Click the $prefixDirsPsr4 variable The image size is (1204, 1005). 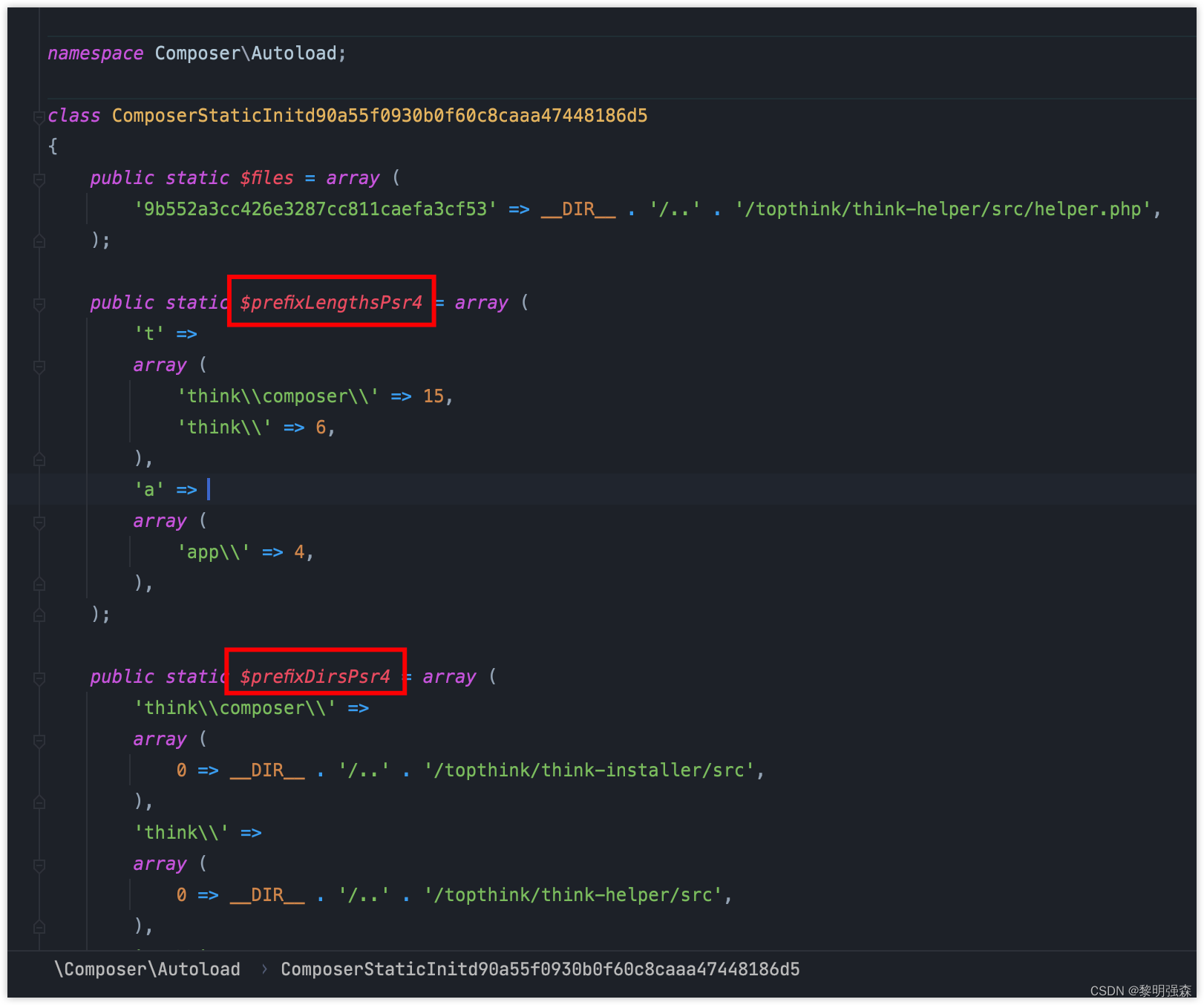[x=315, y=677]
